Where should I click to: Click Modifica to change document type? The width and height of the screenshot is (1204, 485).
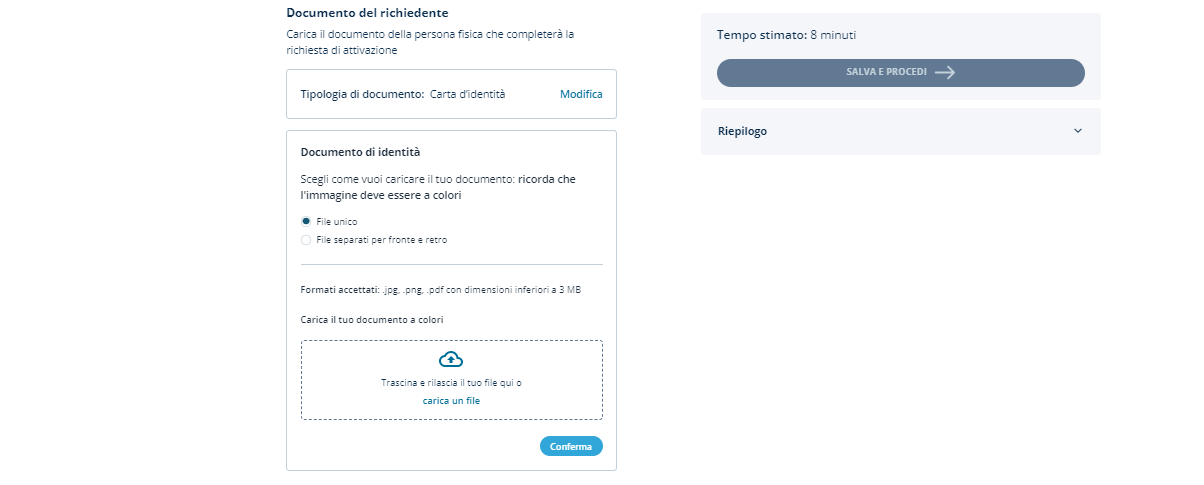click(x=581, y=94)
